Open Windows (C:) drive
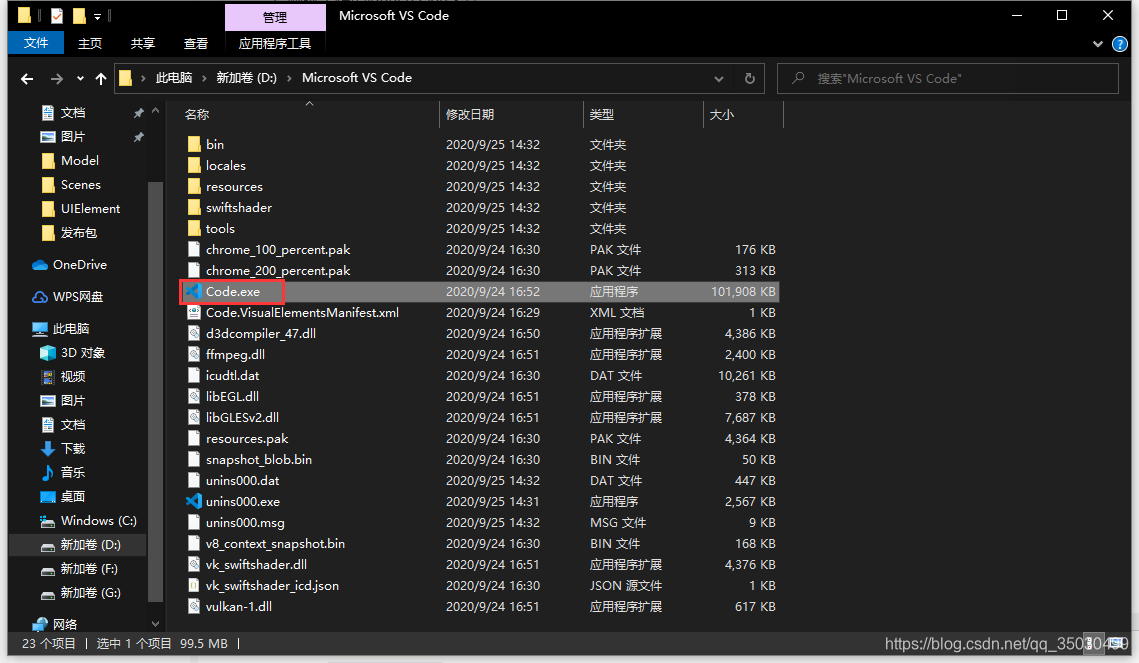 pyautogui.click(x=88, y=520)
